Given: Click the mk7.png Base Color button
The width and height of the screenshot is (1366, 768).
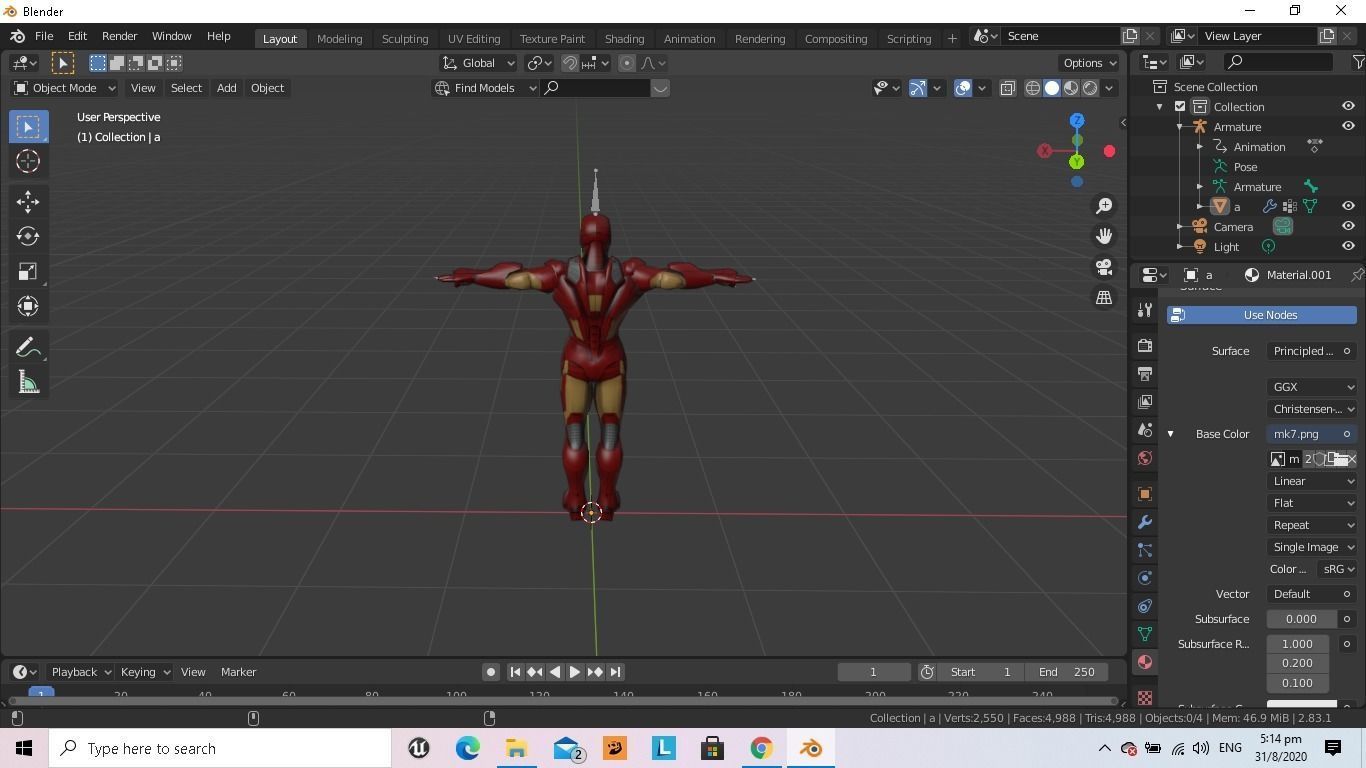Looking at the screenshot, I should pos(1312,434).
